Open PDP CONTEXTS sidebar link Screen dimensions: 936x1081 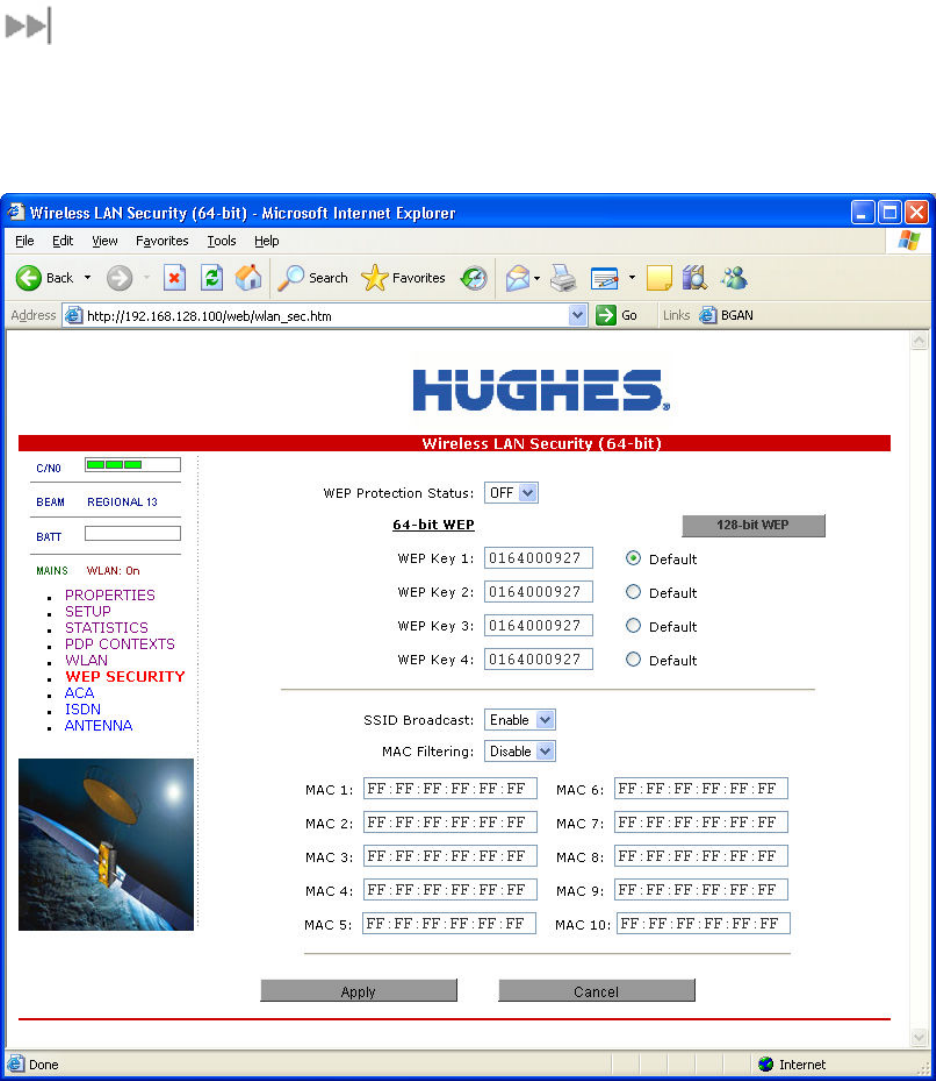[120, 644]
